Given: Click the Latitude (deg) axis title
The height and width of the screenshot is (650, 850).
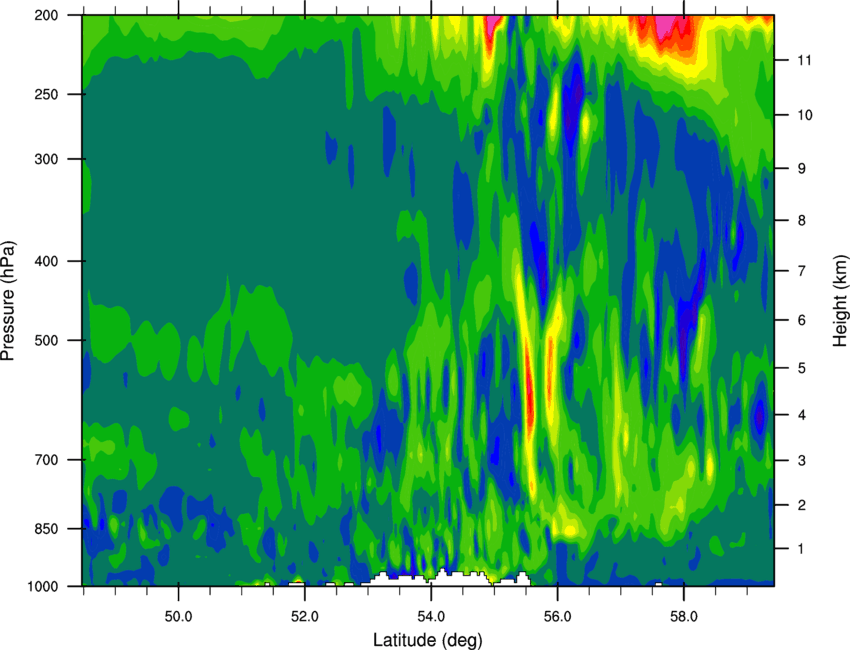Looking at the screenshot, I should tap(428, 640).
